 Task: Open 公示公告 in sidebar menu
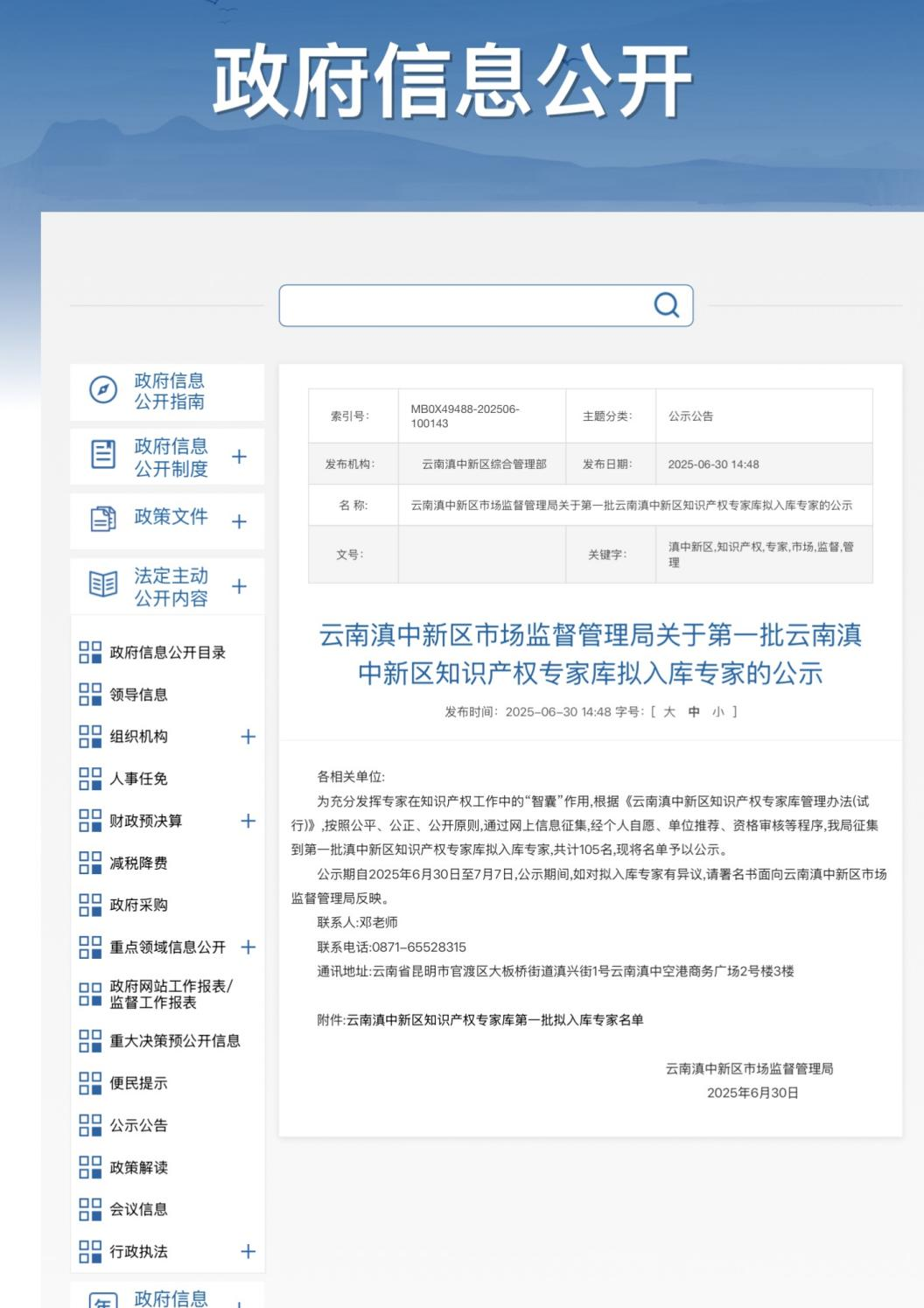(x=138, y=1125)
